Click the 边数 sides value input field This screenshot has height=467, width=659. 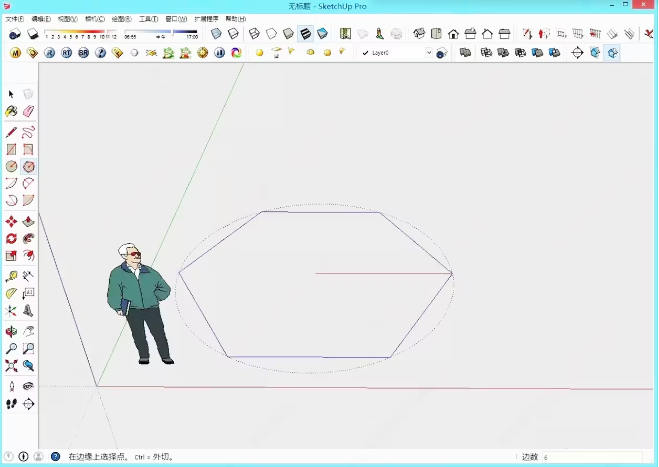pyautogui.click(x=592, y=457)
